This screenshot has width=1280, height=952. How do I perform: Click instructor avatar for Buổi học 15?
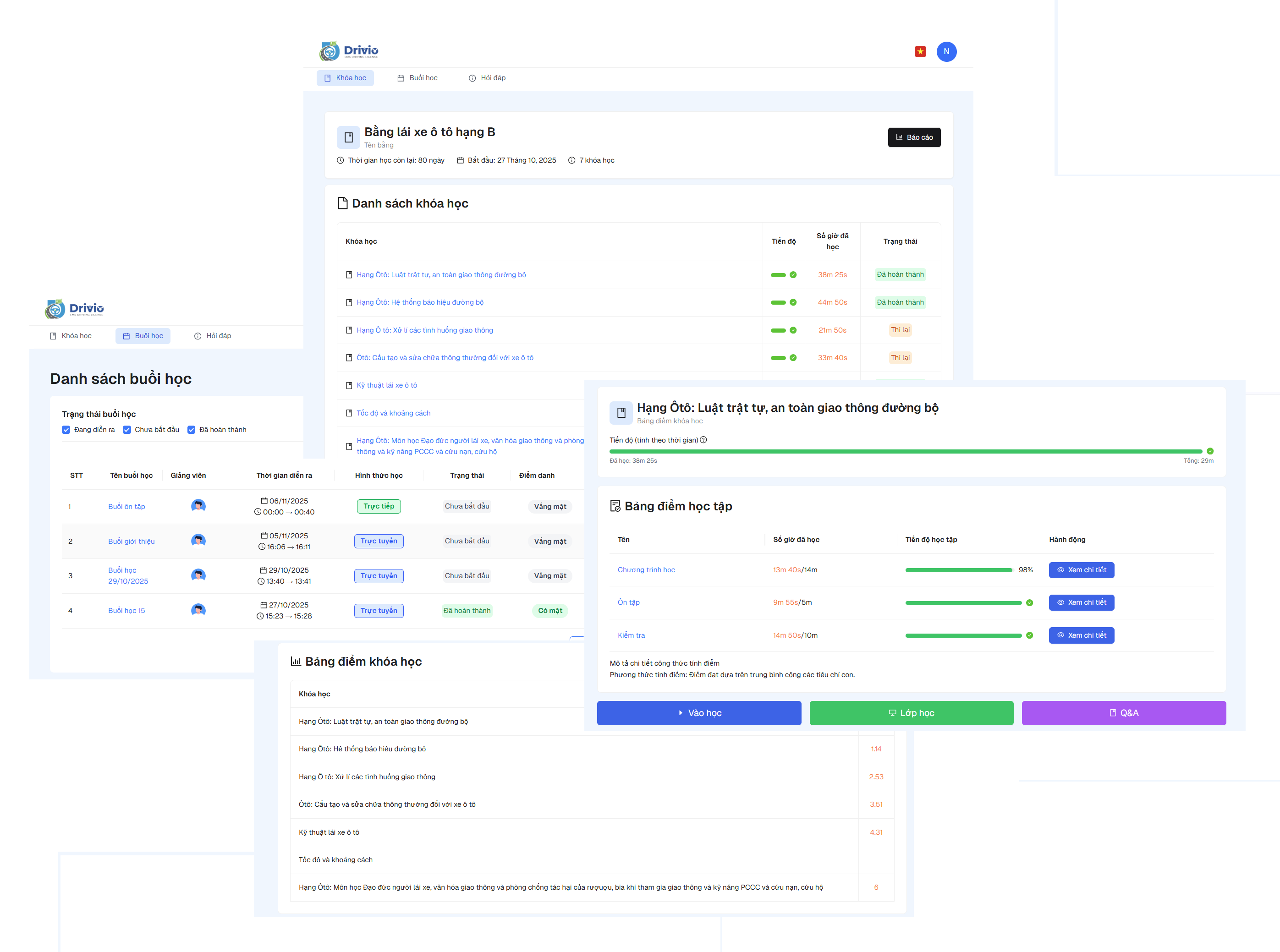(198, 610)
